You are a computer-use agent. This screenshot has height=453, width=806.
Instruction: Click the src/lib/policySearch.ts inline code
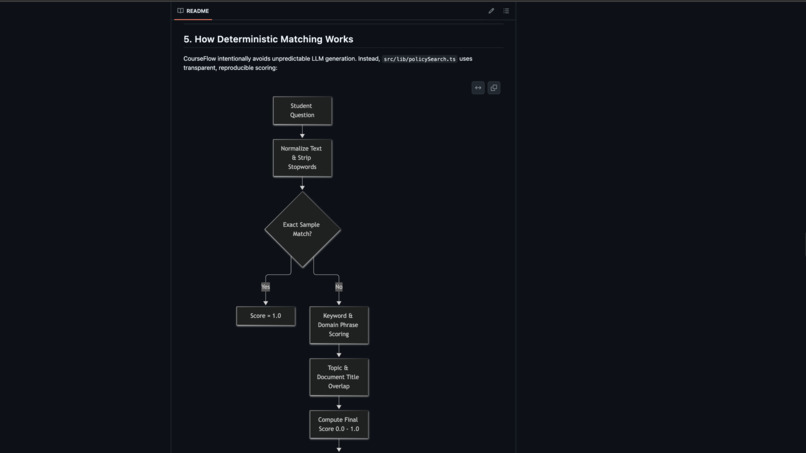click(x=419, y=59)
